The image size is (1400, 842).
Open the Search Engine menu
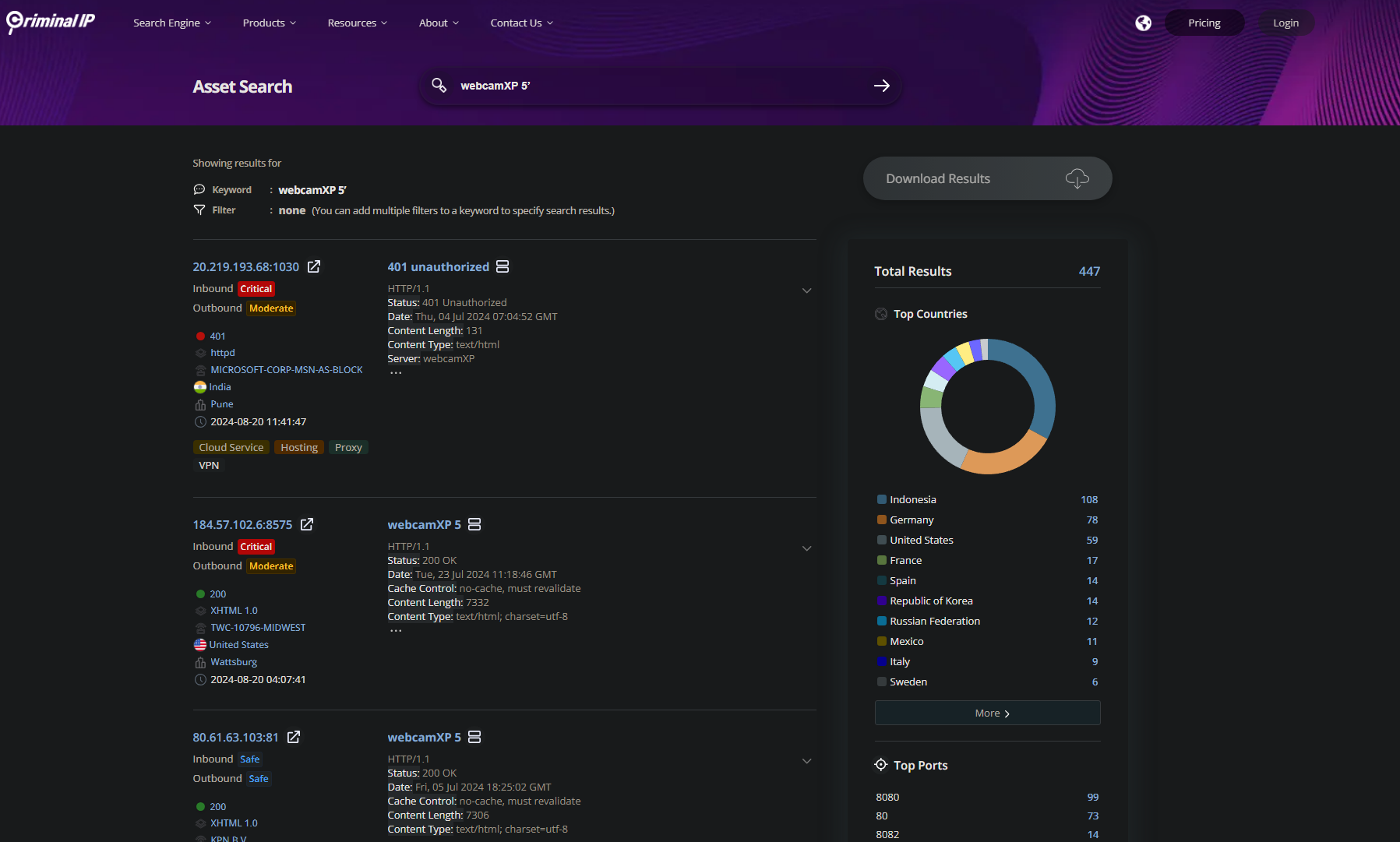click(171, 23)
